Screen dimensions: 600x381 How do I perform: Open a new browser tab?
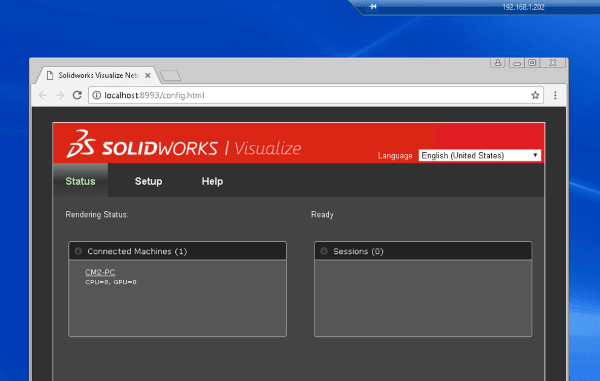point(170,76)
